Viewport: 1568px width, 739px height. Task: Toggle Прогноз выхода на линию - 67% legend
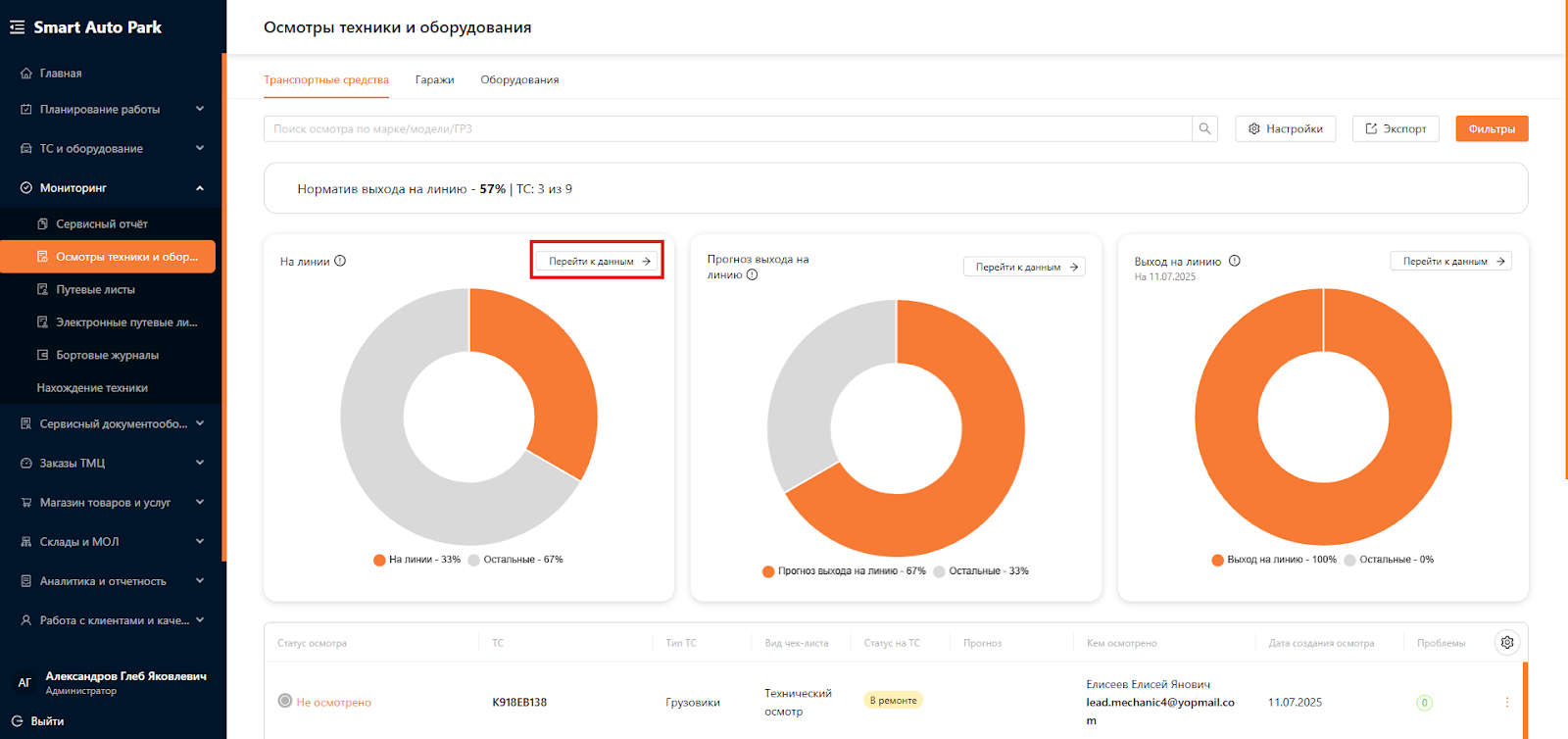point(844,571)
